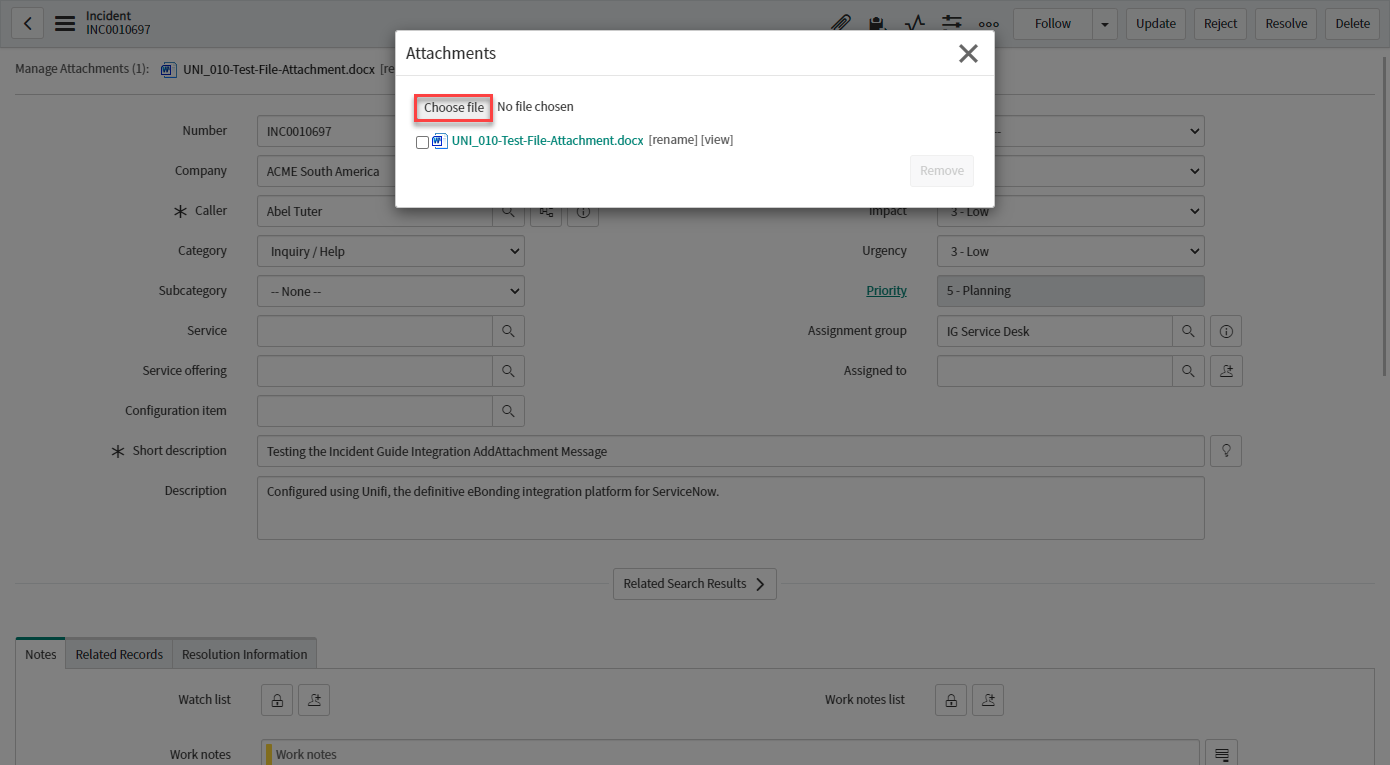Click the paperclip manage attachments icon
1390x765 pixels.
point(841,24)
